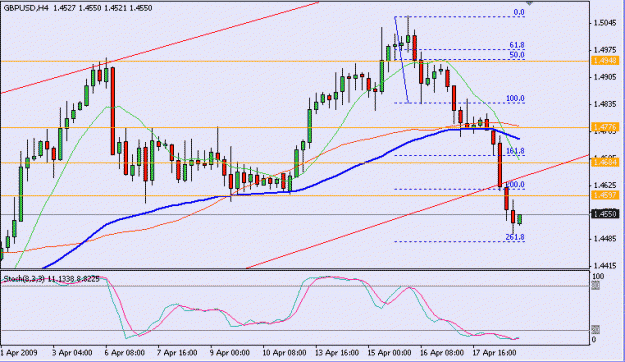Click the 3 Apr 04:00 time label
This screenshot has width=625, height=362.
point(72,353)
